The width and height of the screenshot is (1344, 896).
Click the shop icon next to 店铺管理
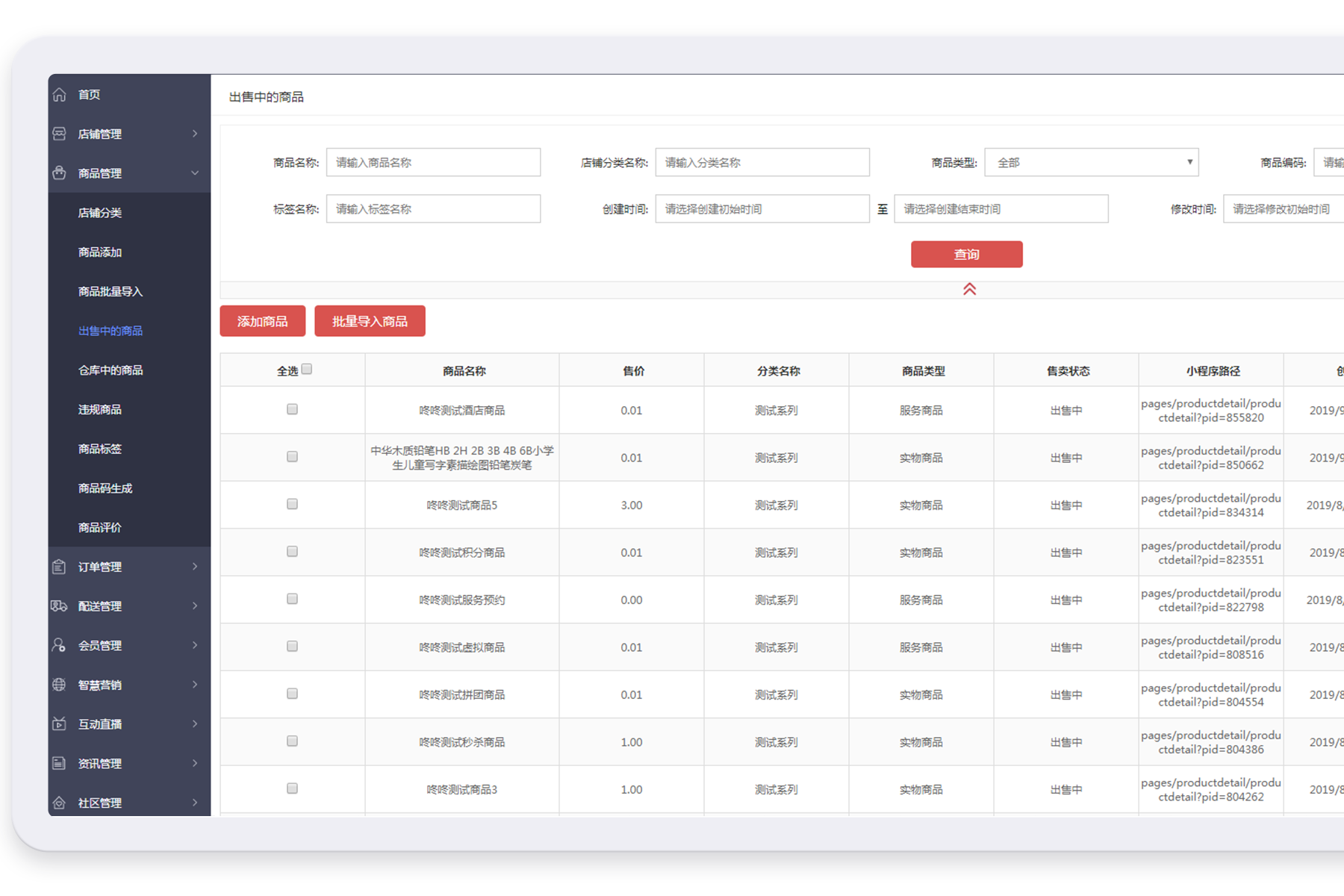[60, 134]
